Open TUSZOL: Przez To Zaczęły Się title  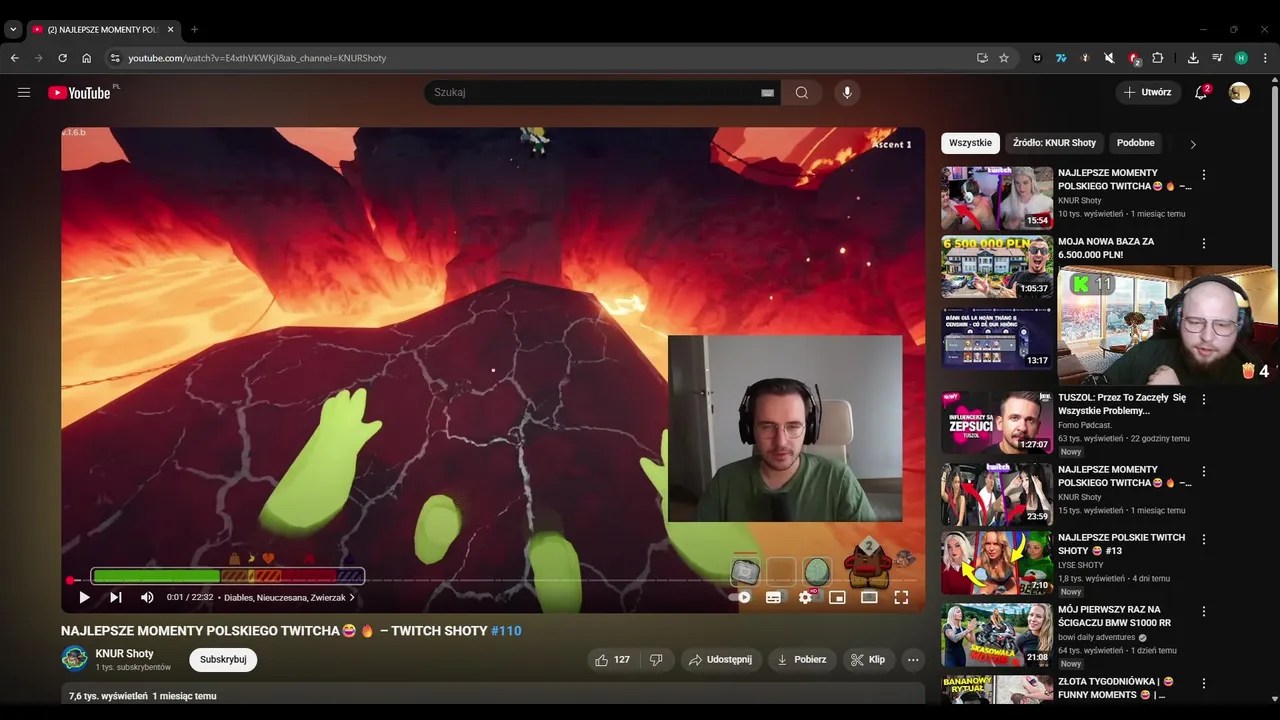point(1122,404)
